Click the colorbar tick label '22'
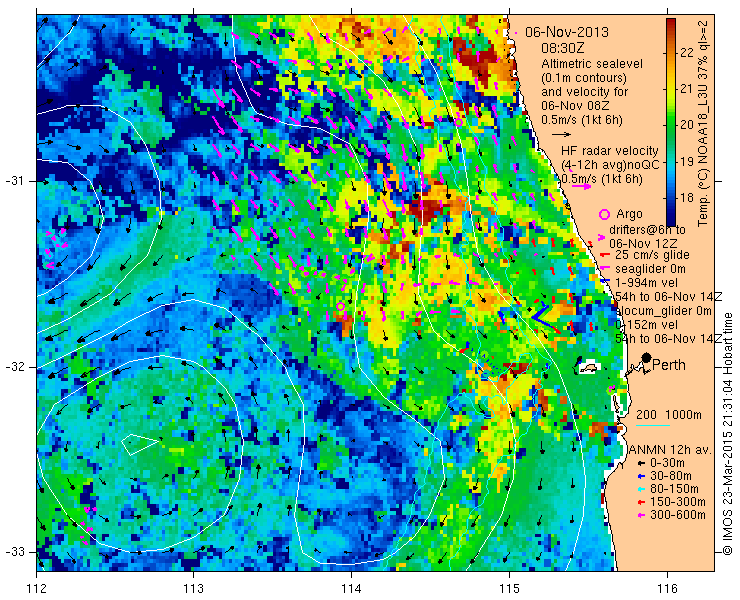Image resolution: width=740 pixels, height=600 pixels. coord(687,52)
